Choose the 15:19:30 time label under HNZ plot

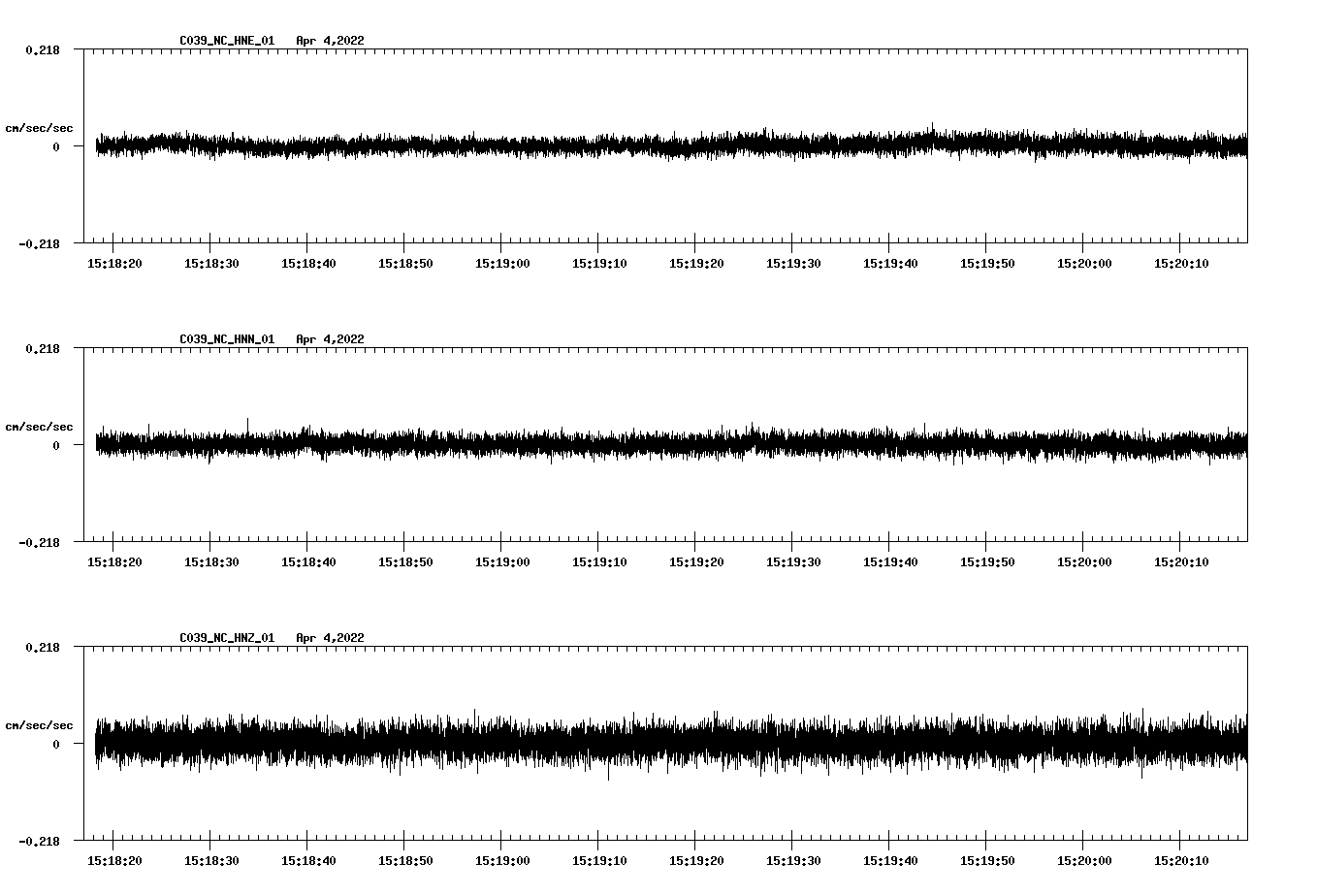tap(793, 861)
